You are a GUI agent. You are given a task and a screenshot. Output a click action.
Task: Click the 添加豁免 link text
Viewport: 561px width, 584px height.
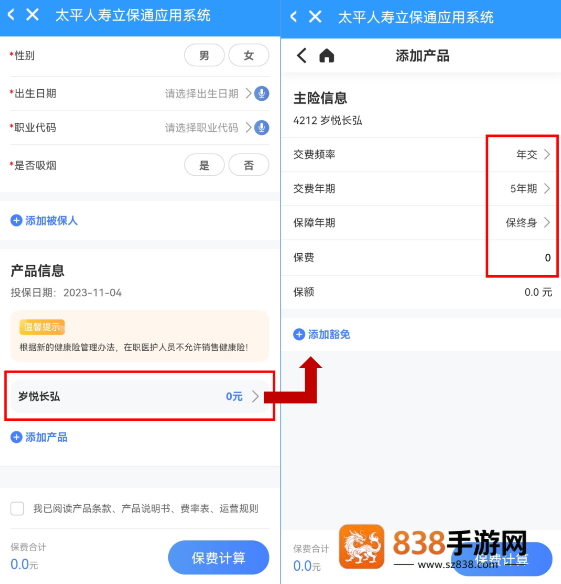[x=329, y=334]
